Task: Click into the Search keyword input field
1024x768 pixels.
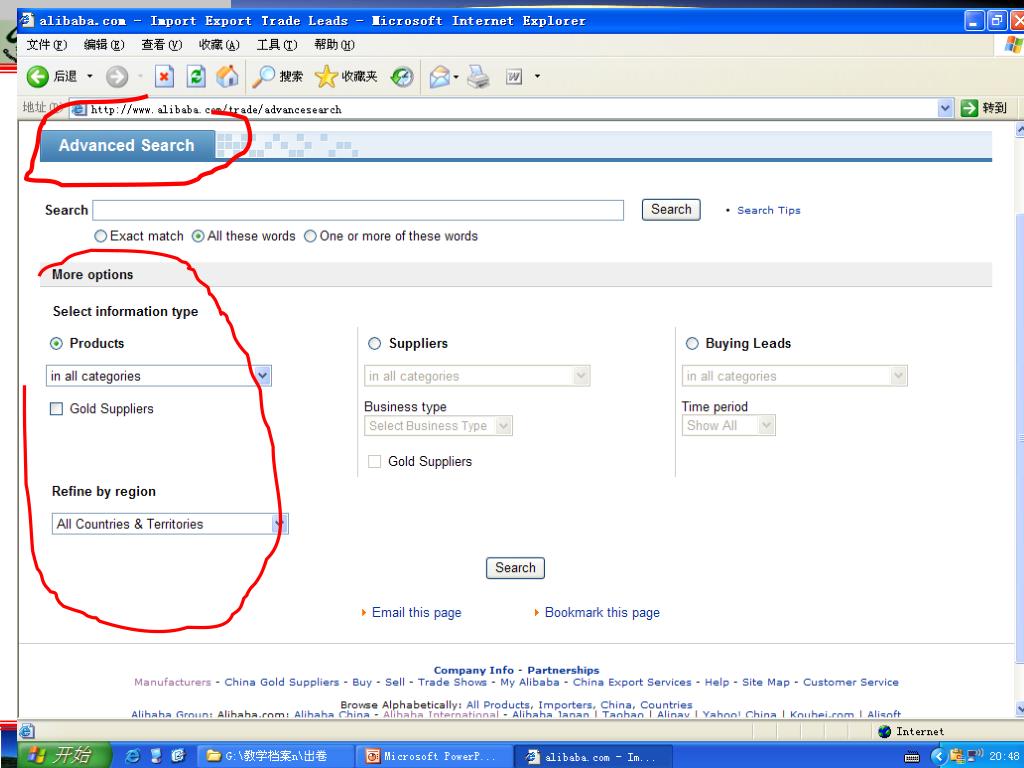Action: [x=358, y=210]
